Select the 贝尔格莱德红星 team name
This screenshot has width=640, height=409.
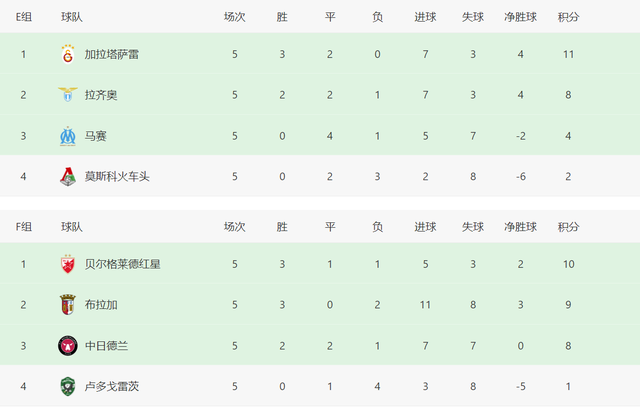tap(122, 264)
